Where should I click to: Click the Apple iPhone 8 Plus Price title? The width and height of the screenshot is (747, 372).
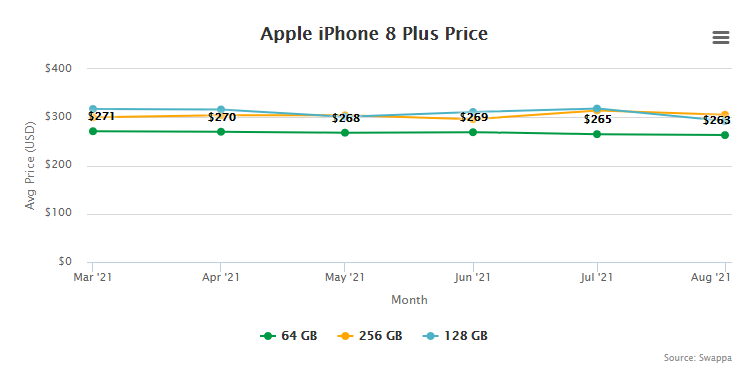pos(374,34)
